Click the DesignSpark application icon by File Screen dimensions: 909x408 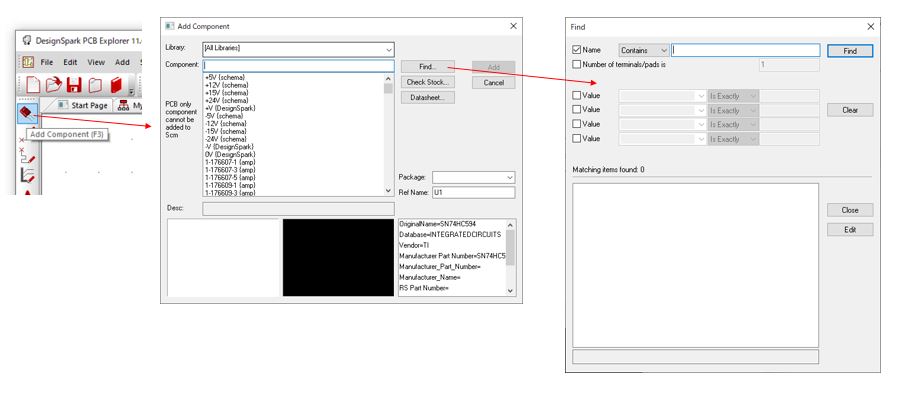tap(28, 62)
